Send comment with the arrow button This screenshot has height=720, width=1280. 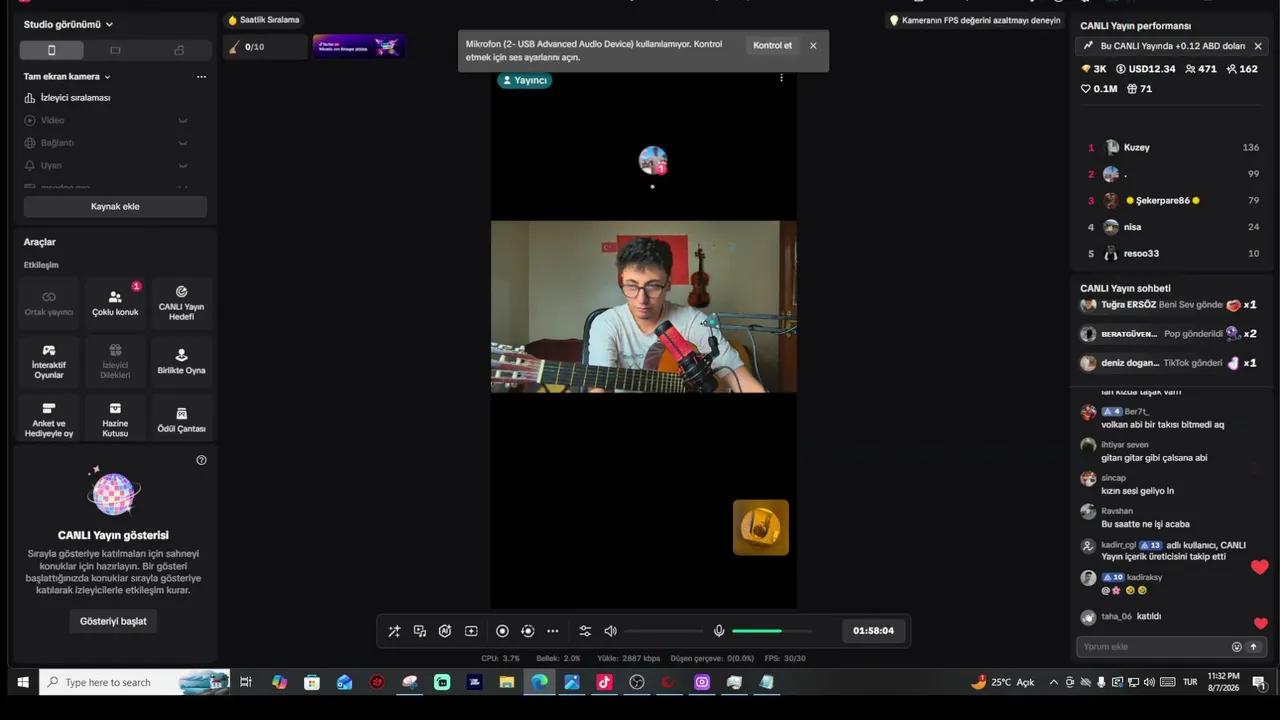click(1253, 647)
